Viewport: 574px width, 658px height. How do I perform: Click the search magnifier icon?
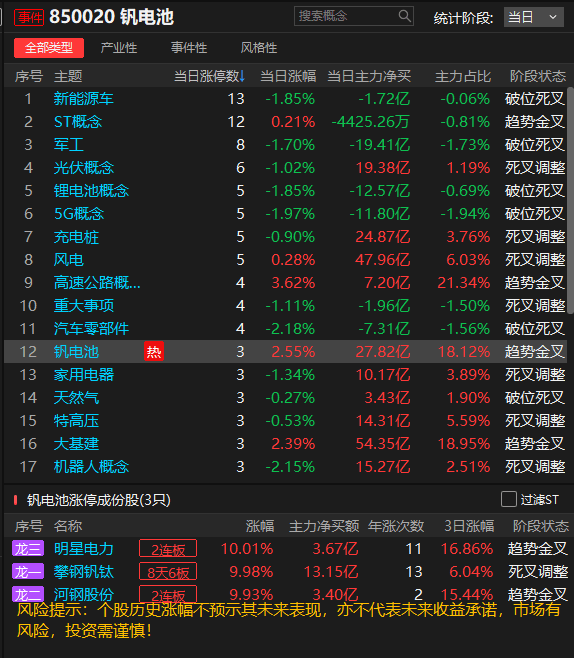[404, 16]
